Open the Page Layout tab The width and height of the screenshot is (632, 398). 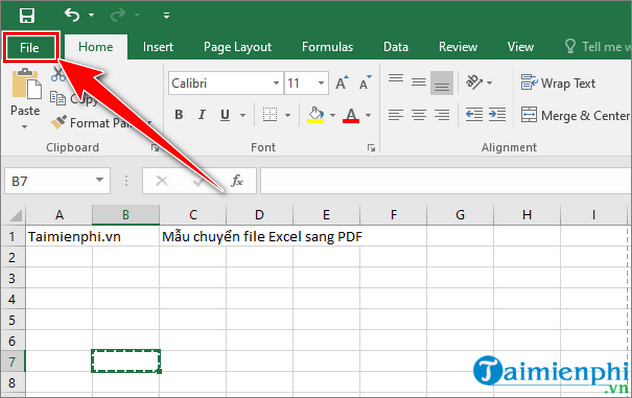click(x=237, y=47)
